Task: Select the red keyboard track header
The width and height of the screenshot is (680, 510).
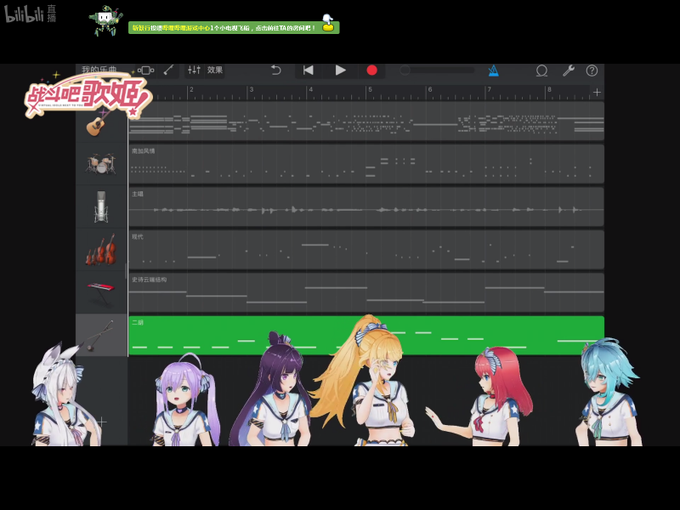Action: [x=101, y=292]
